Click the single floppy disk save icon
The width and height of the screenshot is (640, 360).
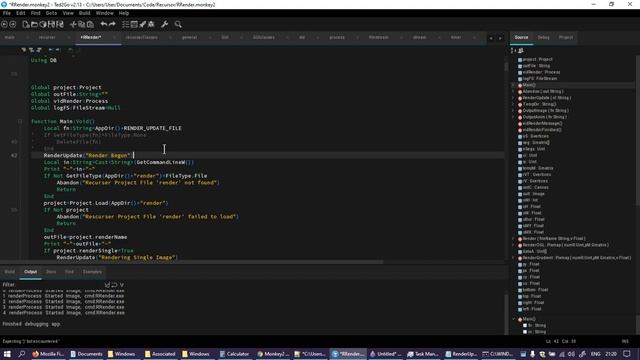[51, 24]
